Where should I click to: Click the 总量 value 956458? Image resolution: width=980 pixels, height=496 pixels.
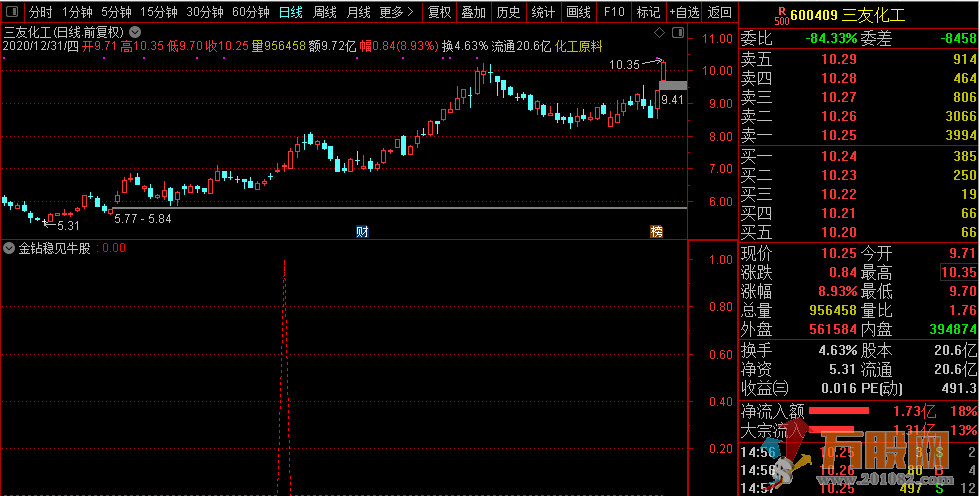tap(832, 310)
